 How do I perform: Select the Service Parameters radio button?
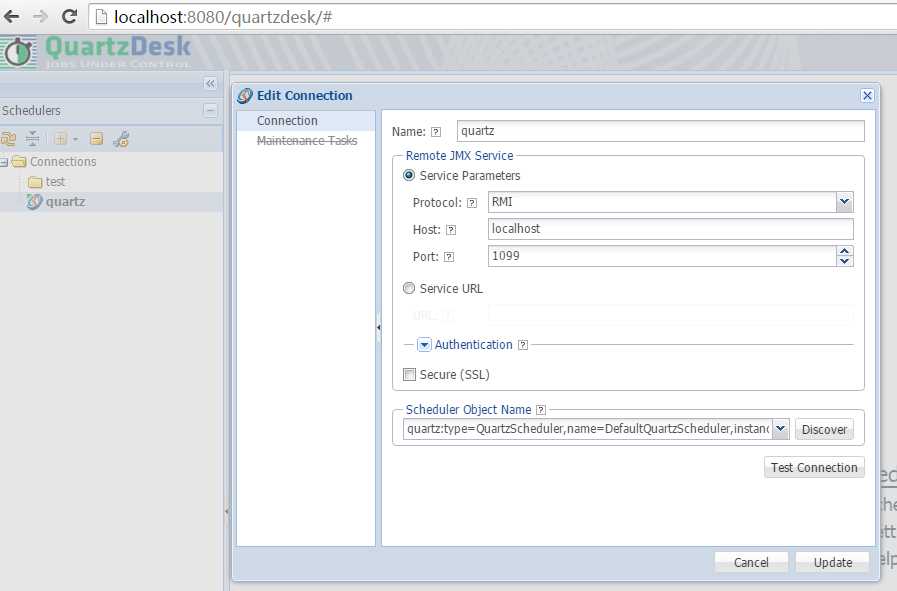[409, 176]
